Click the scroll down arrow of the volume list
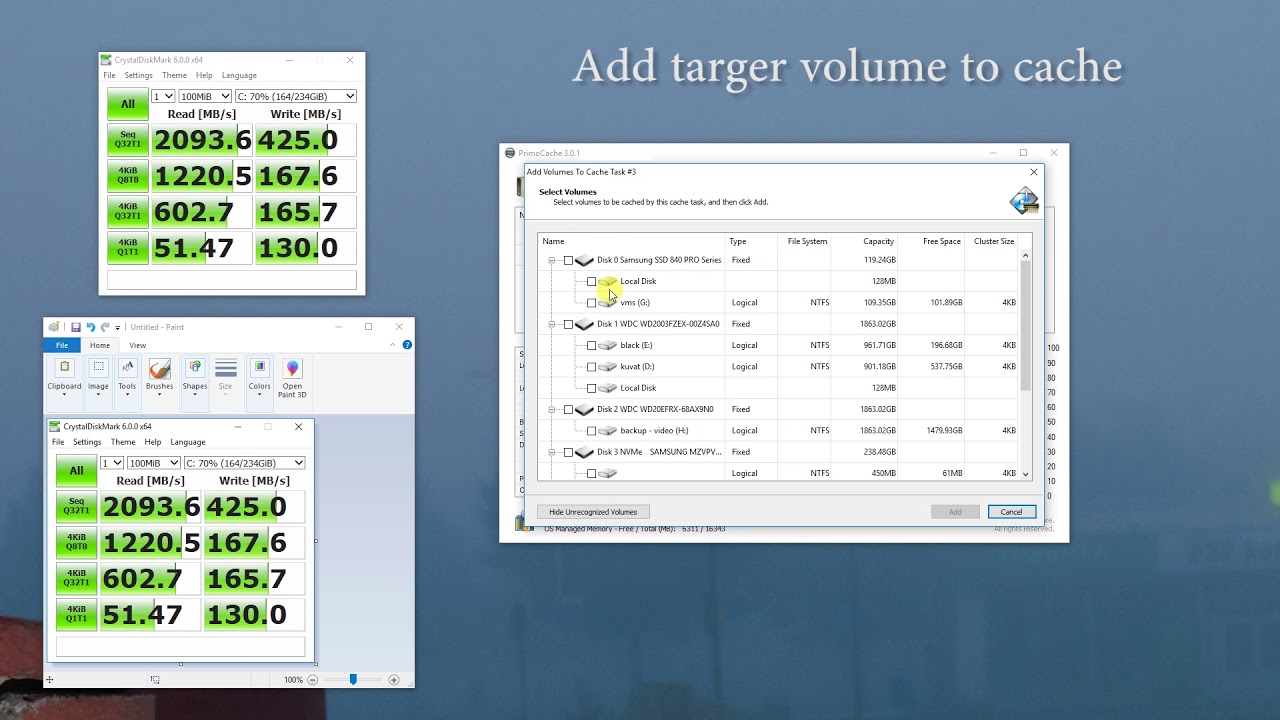This screenshot has height=720, width=1280. [1025, 473]
